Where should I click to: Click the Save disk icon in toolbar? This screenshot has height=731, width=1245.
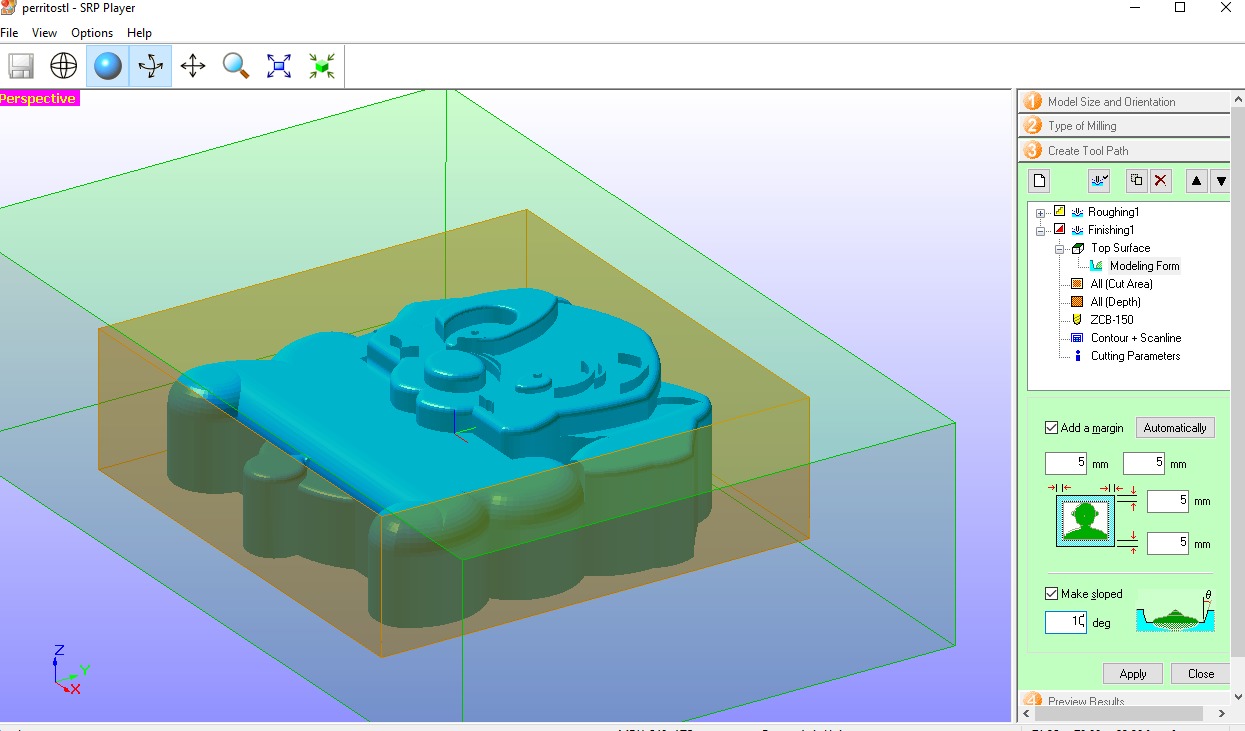click(x=21, y=66)
